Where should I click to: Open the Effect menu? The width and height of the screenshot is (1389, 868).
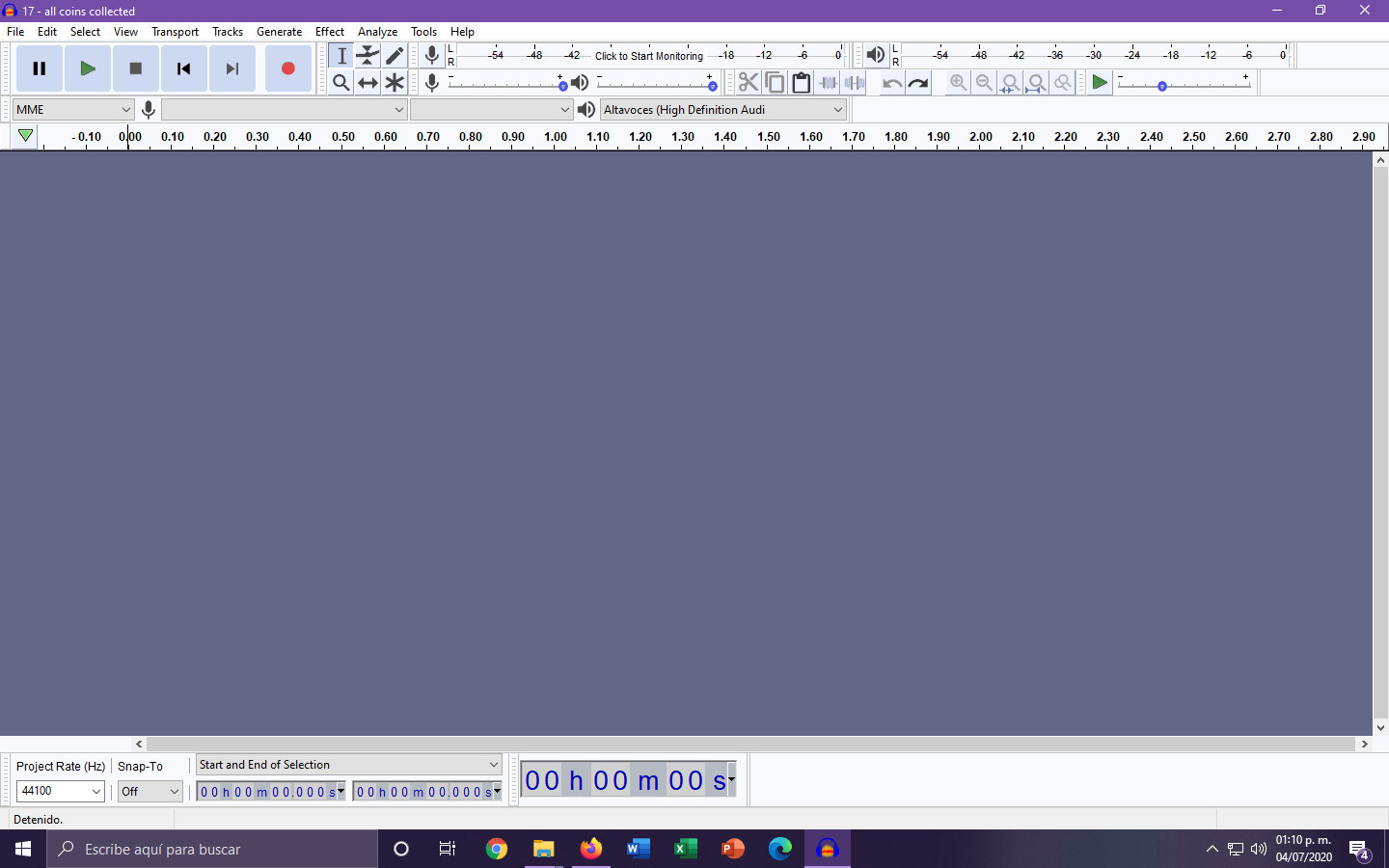[329, 32]
